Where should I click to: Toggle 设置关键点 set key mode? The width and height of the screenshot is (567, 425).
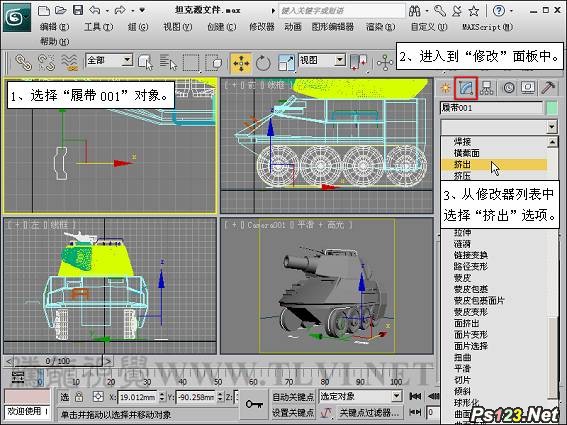click(293, 412)
